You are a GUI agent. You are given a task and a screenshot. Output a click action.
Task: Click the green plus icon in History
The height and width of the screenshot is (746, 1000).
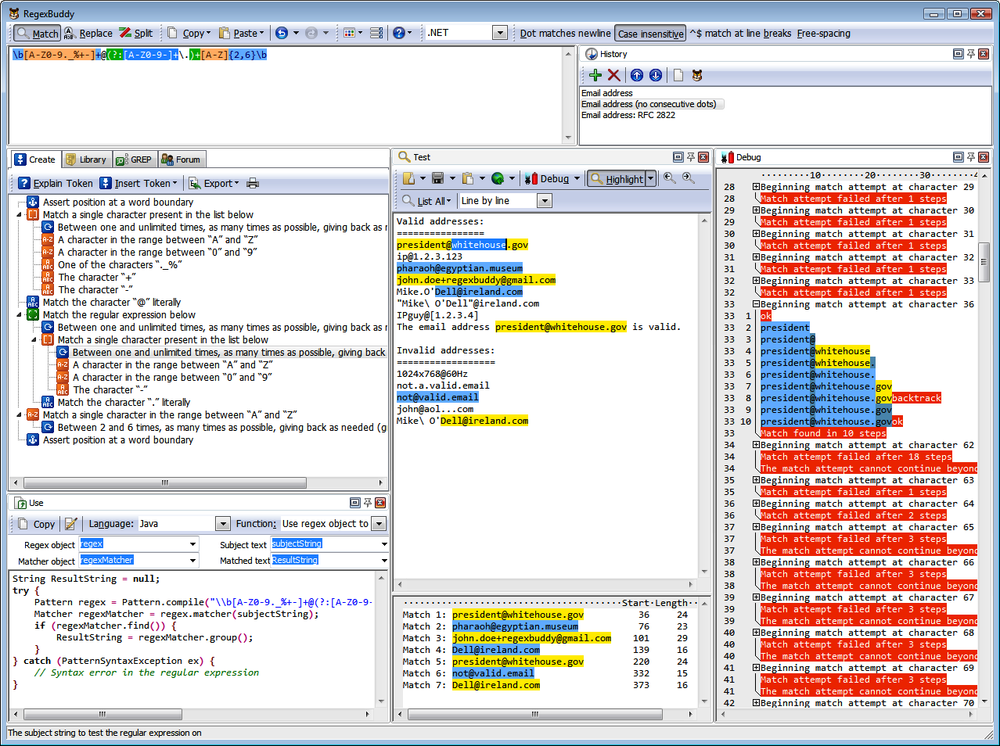(x=595, y=75)
